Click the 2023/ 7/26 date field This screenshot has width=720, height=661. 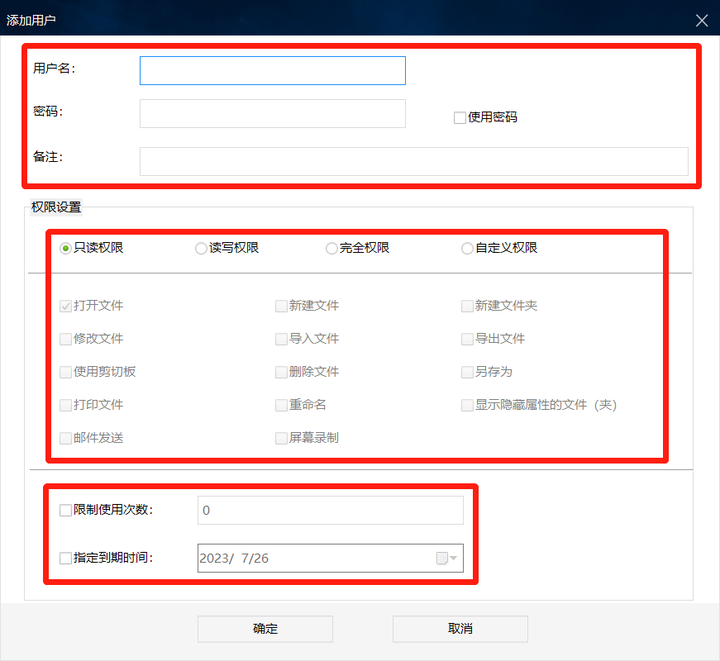tap(330, 558)
